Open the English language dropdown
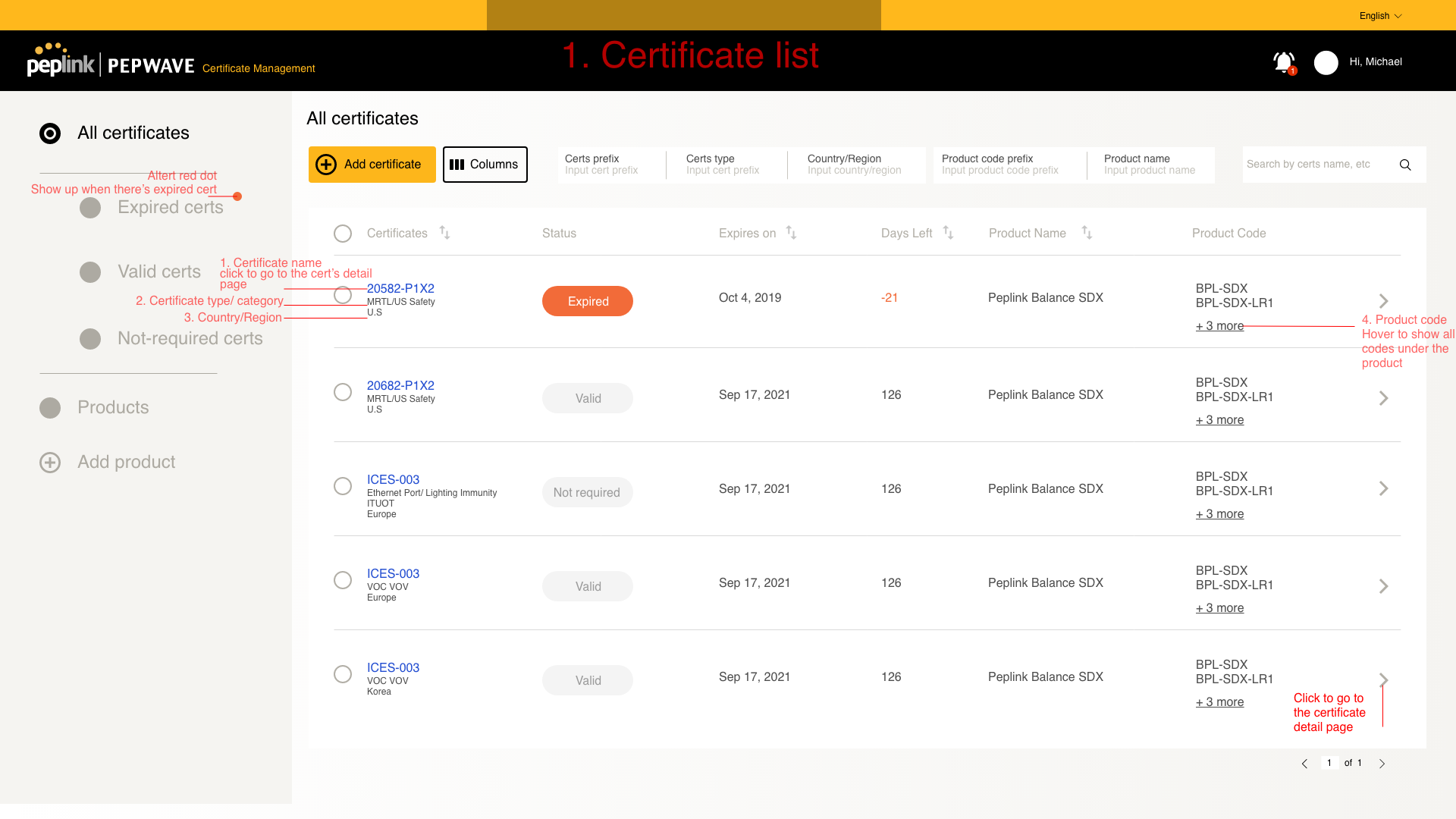 coord(1380,16)
